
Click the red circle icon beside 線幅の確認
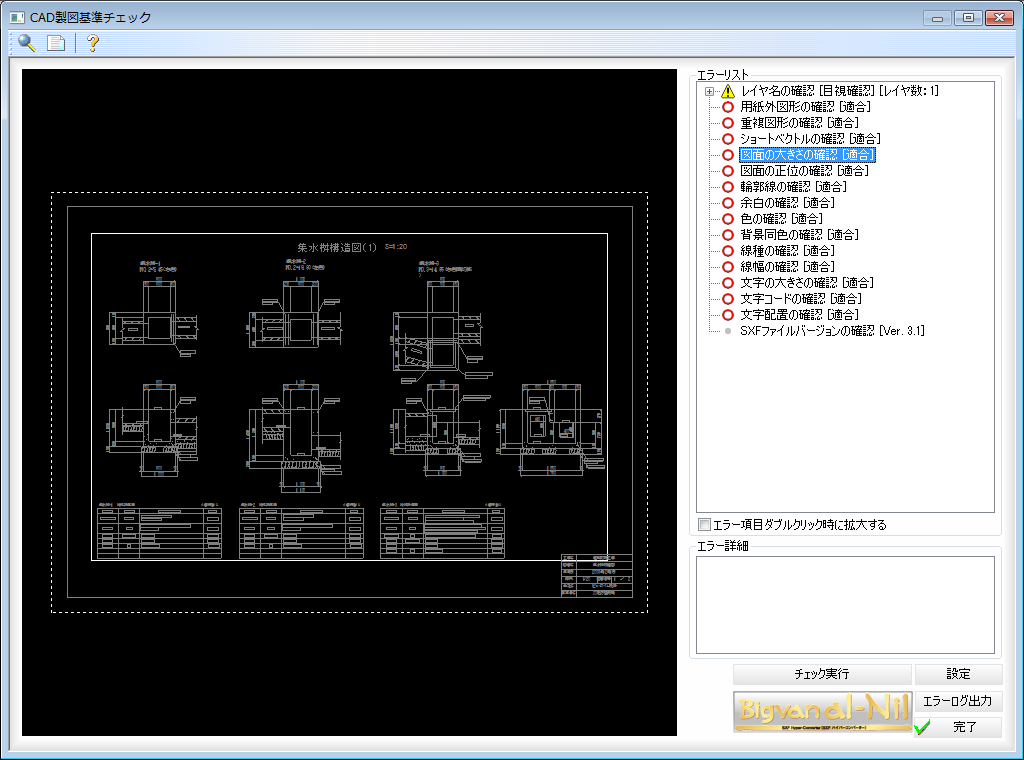(x=728, y=267)
